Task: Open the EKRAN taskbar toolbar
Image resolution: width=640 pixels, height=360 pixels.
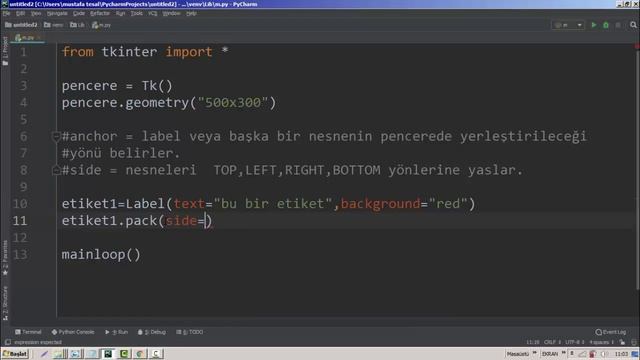Action: pyautogui.click(x=550, y=353)
